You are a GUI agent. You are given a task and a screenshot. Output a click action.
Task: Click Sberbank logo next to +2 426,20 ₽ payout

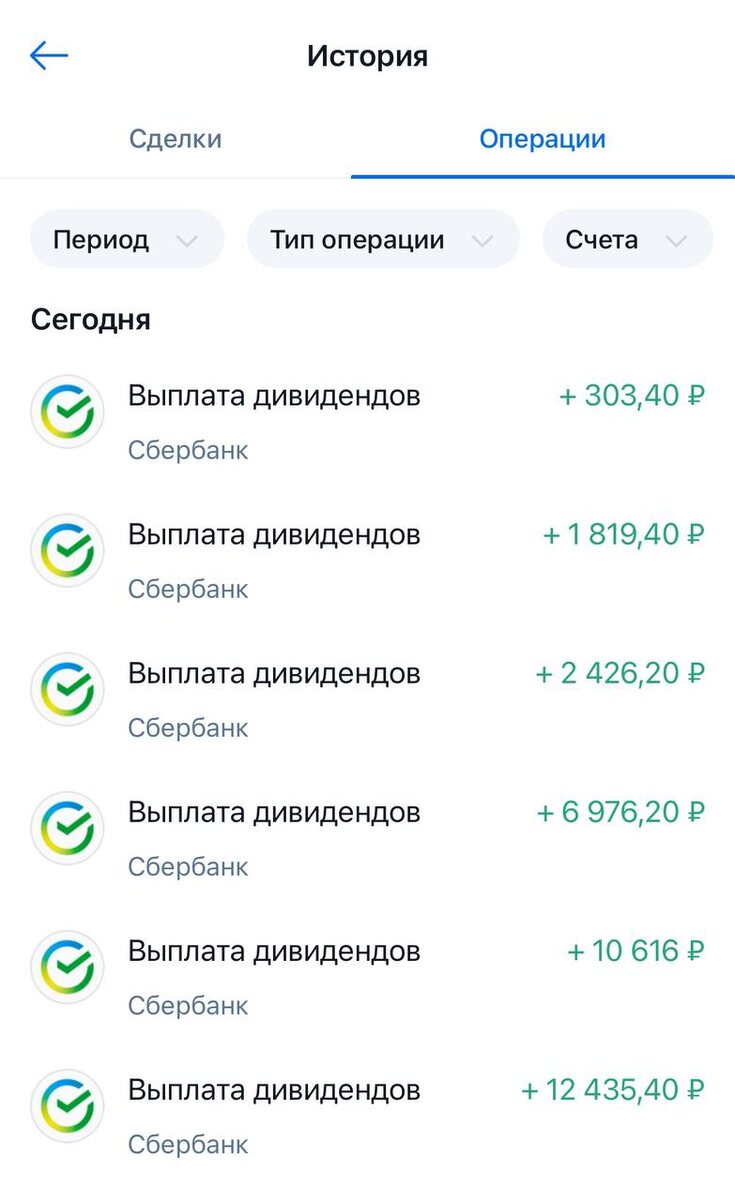coord(68,689)
